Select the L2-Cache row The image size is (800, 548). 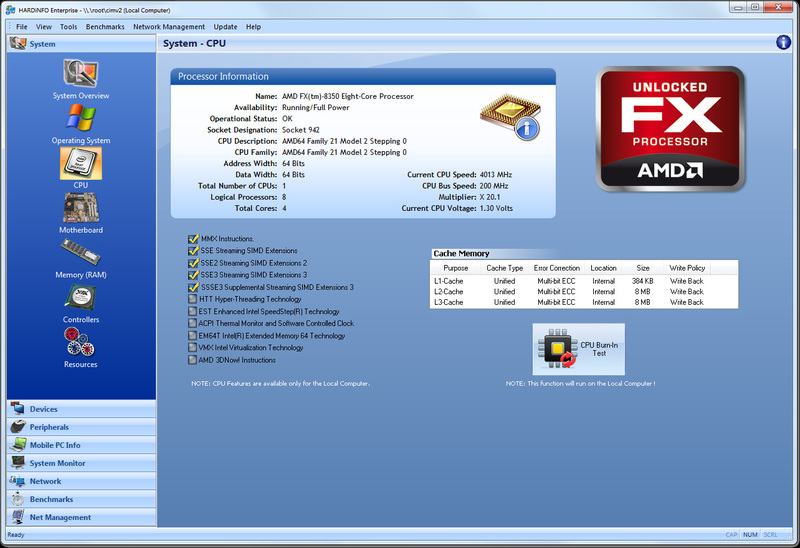584,292
